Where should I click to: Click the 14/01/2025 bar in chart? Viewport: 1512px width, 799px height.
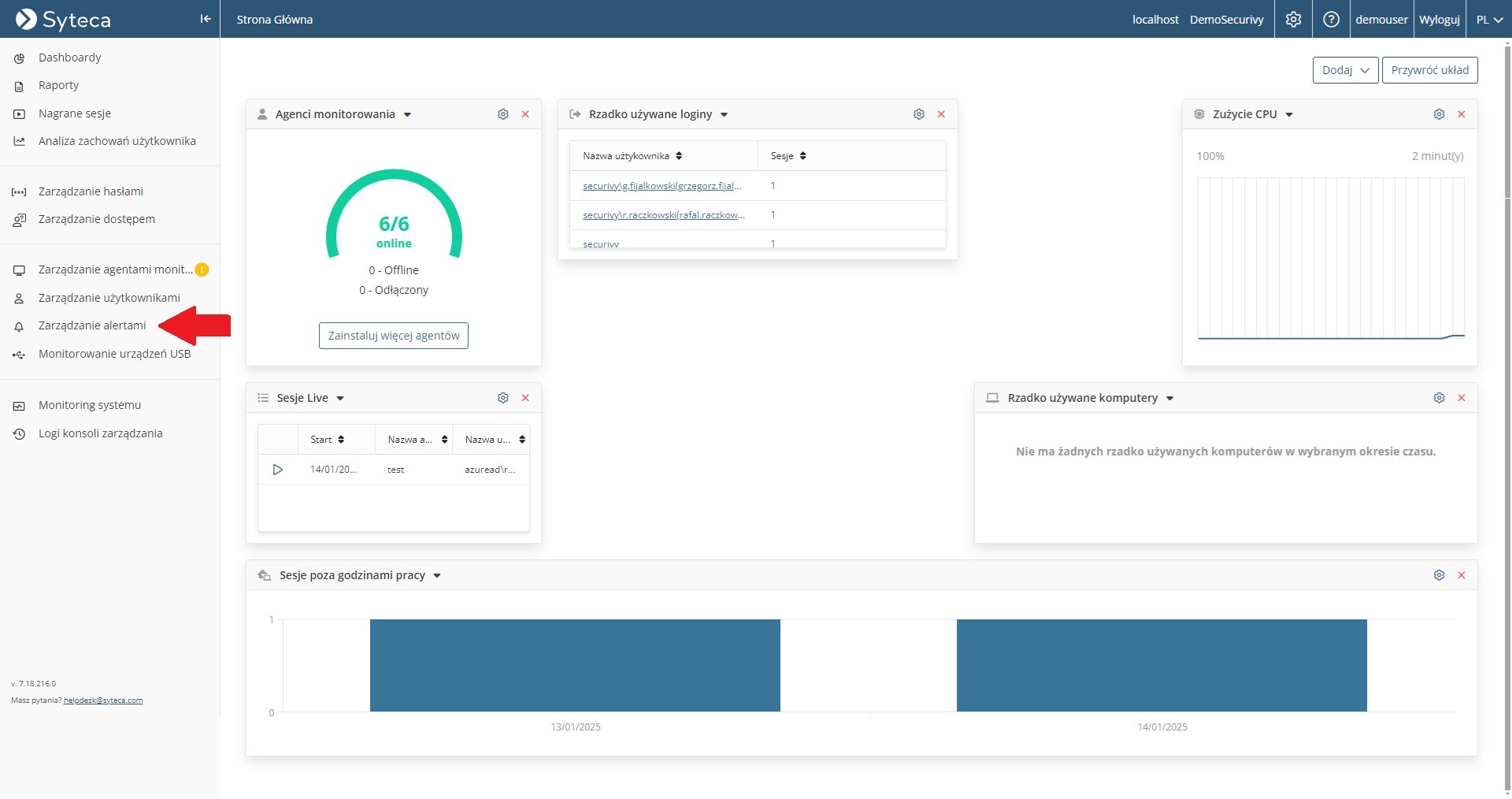click(x=1162, y=666)
